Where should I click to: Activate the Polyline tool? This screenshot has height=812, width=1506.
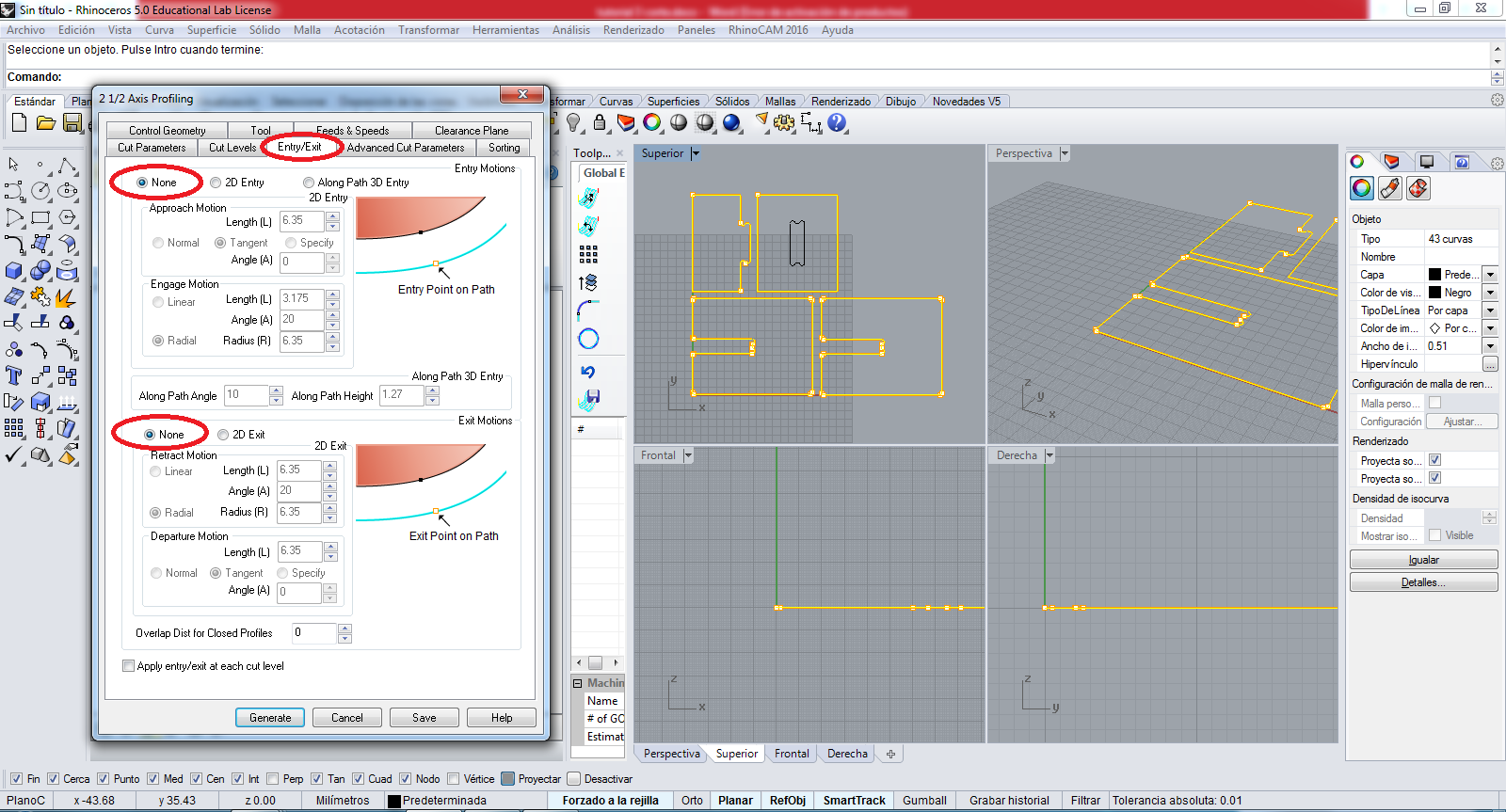67,166
